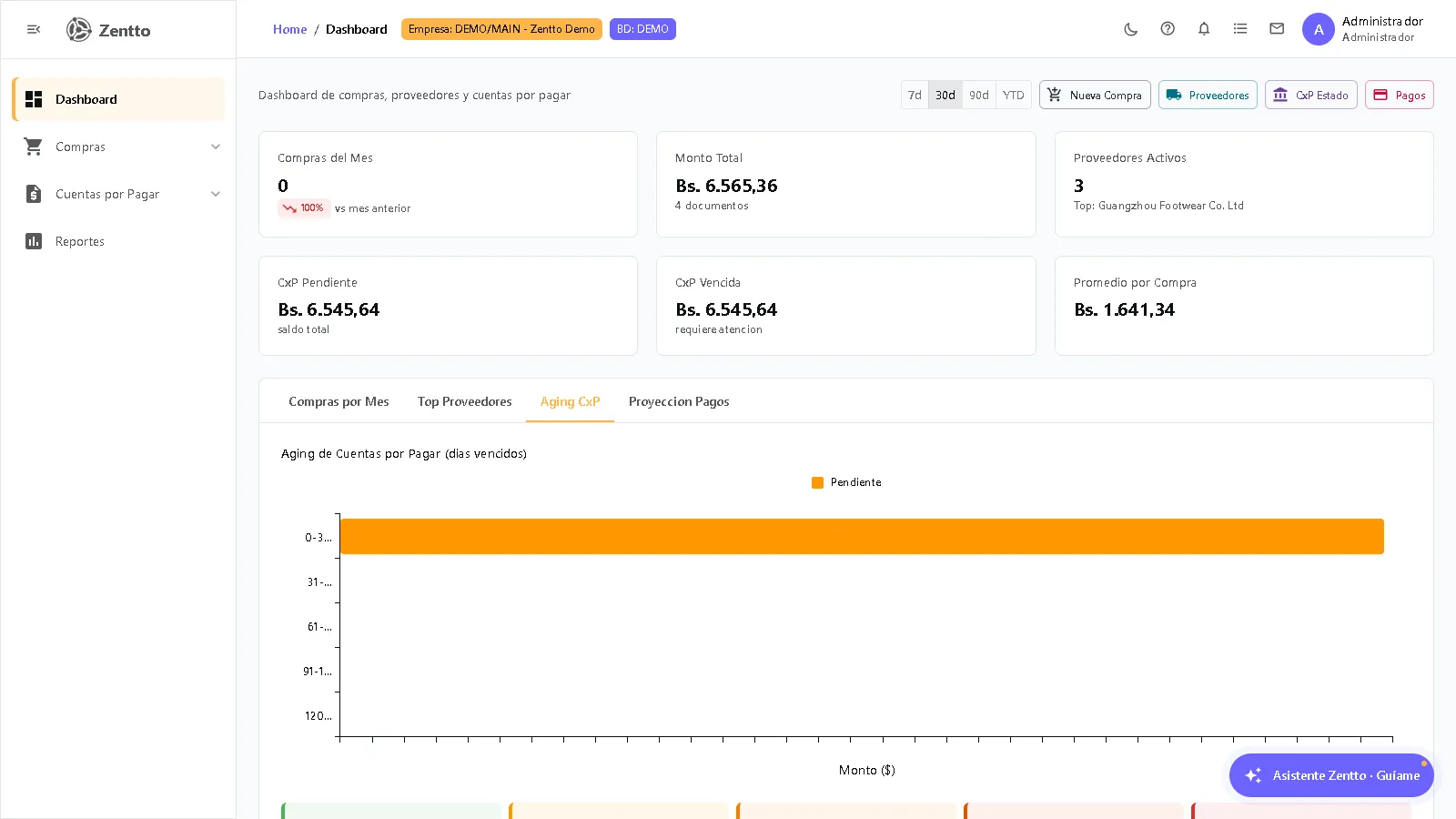Screen dimensions: 1456x819
Task: Open the CxP Estado button
Action: point(1310,95)
